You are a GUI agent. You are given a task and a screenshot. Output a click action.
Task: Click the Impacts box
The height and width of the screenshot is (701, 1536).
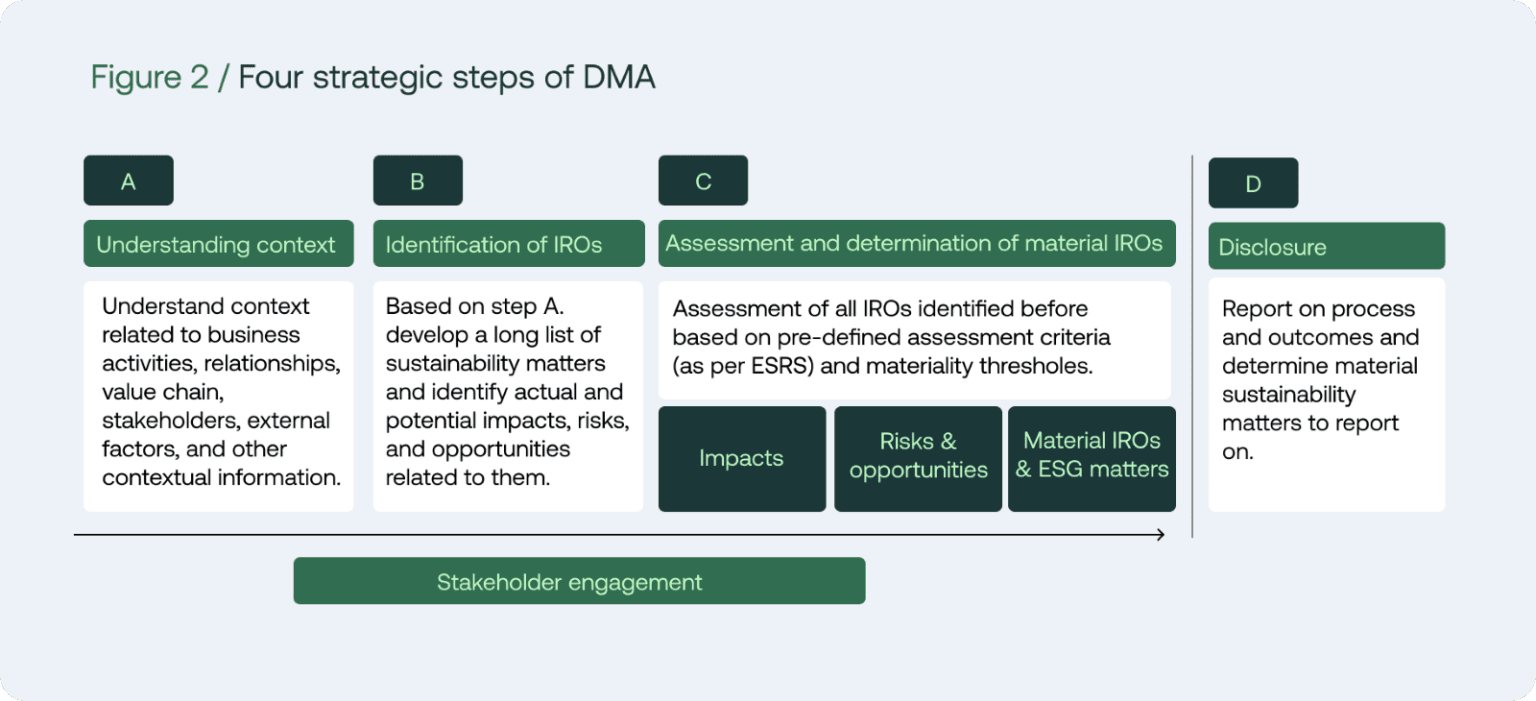(742, 458)
